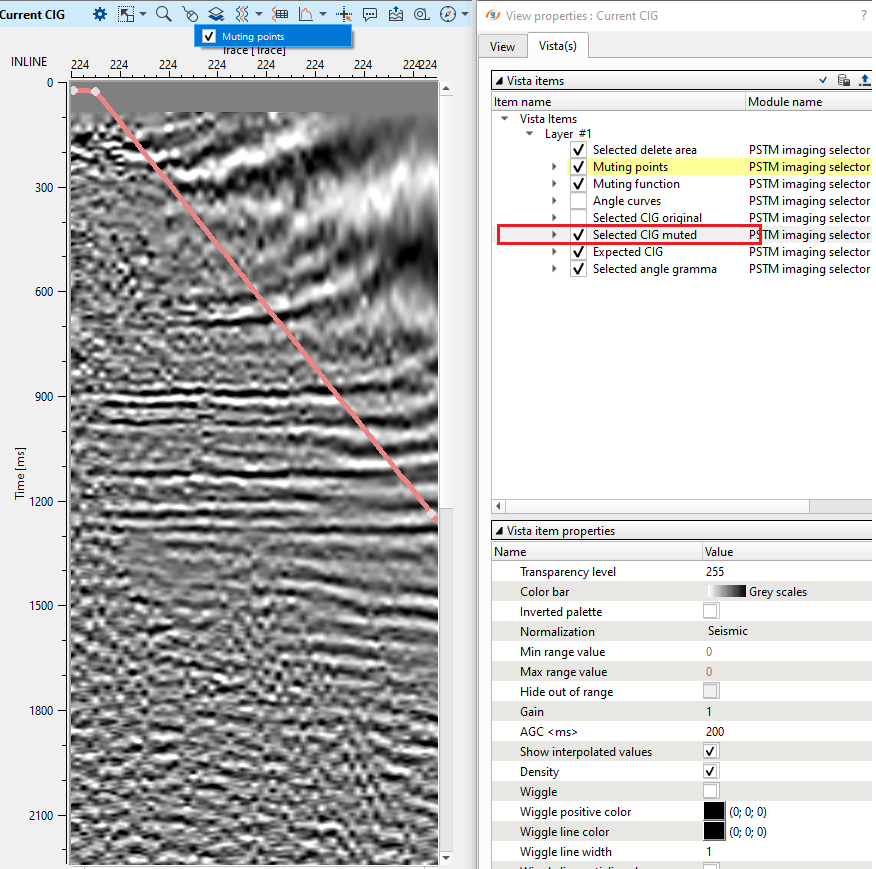
Task: Enable the Angle curves checkbox
Action: point(578,201)
